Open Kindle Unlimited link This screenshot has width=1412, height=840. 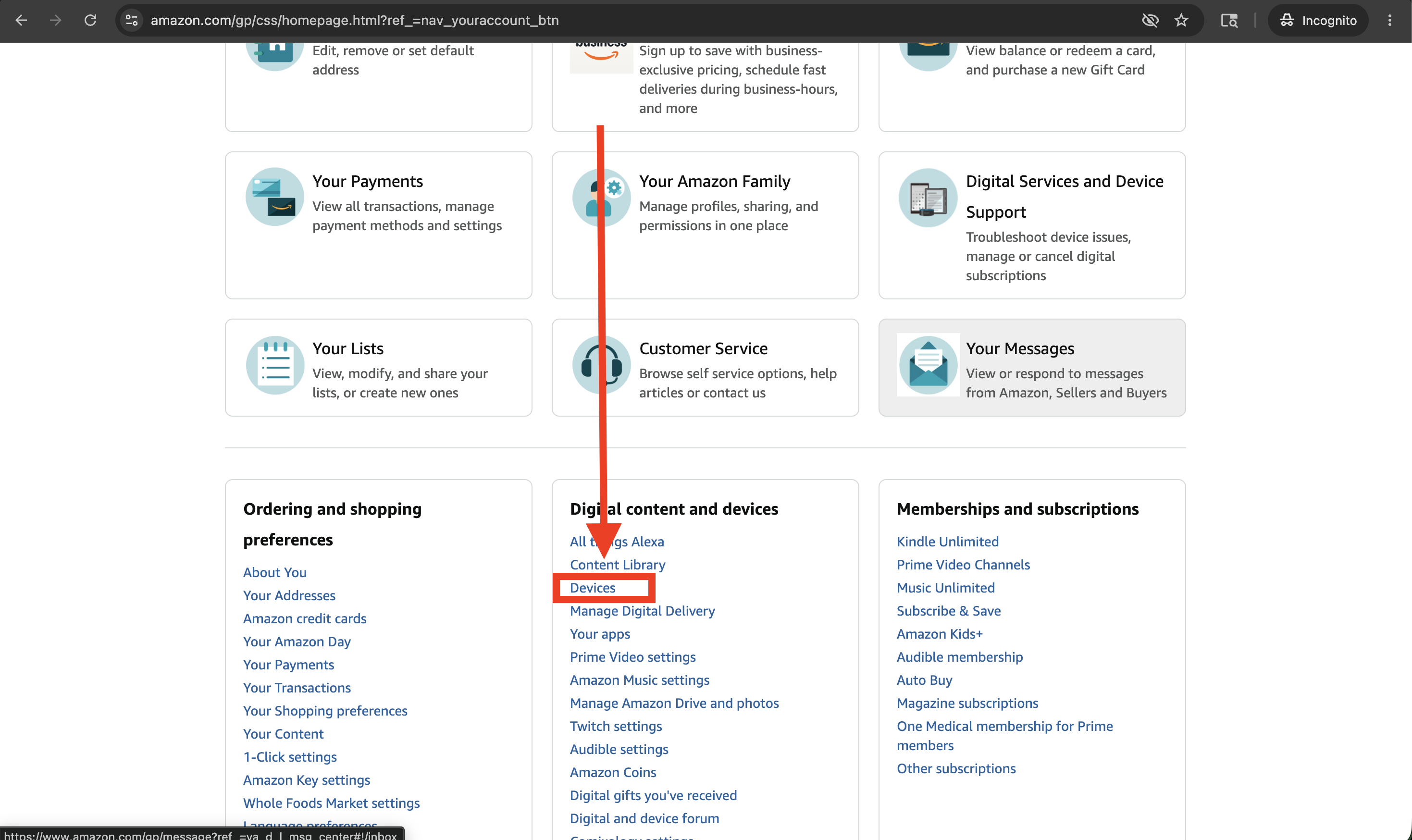tap(948, 542)
